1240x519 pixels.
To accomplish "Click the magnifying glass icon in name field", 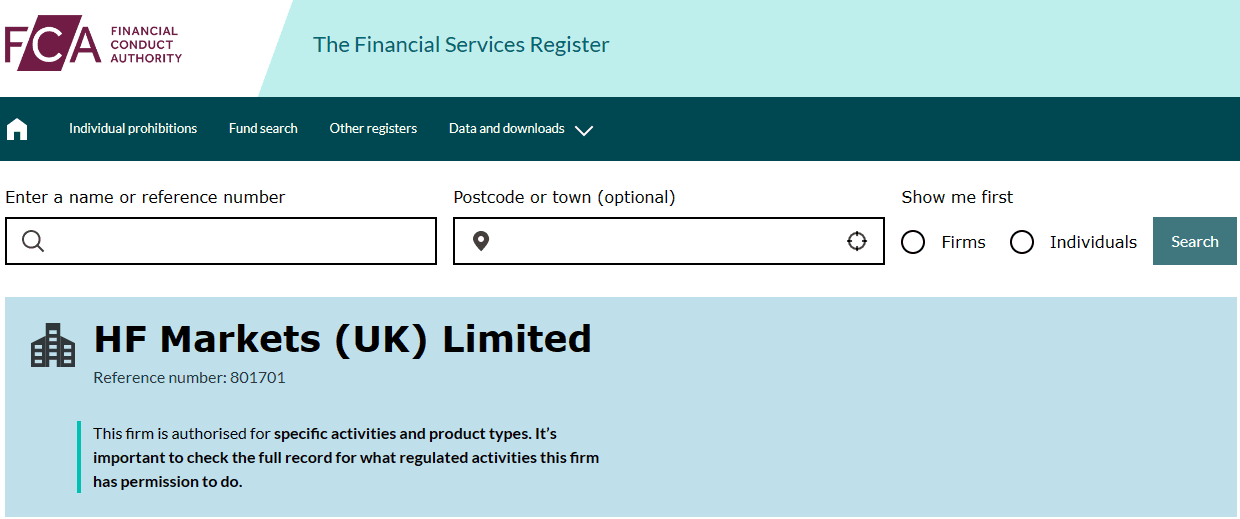I will 33,241.
